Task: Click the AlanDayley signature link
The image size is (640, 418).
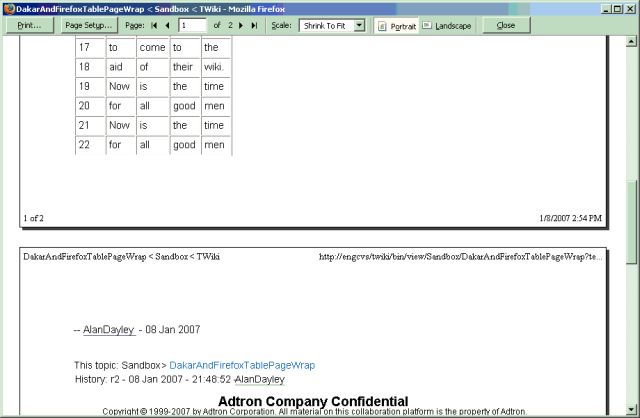Action: 109,330
